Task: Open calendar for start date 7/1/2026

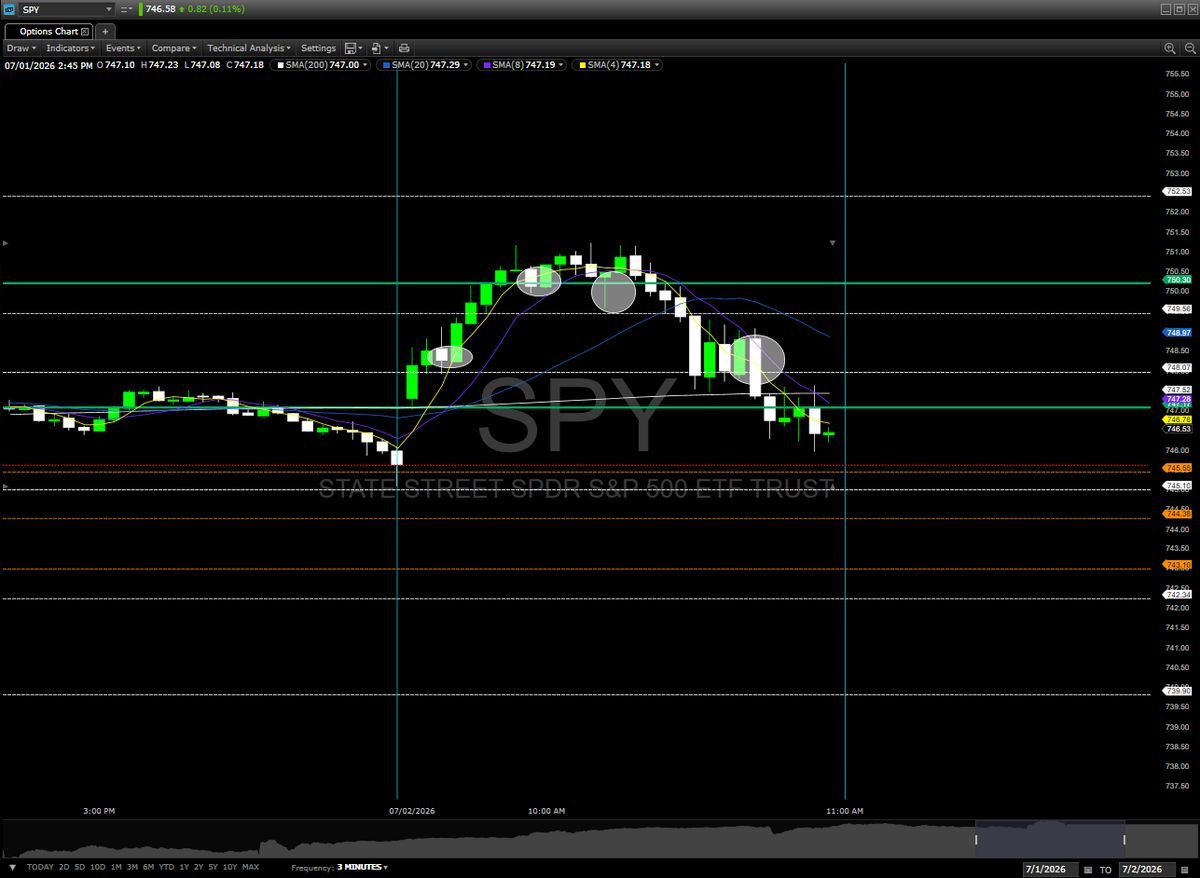Action: (1088, 868)
